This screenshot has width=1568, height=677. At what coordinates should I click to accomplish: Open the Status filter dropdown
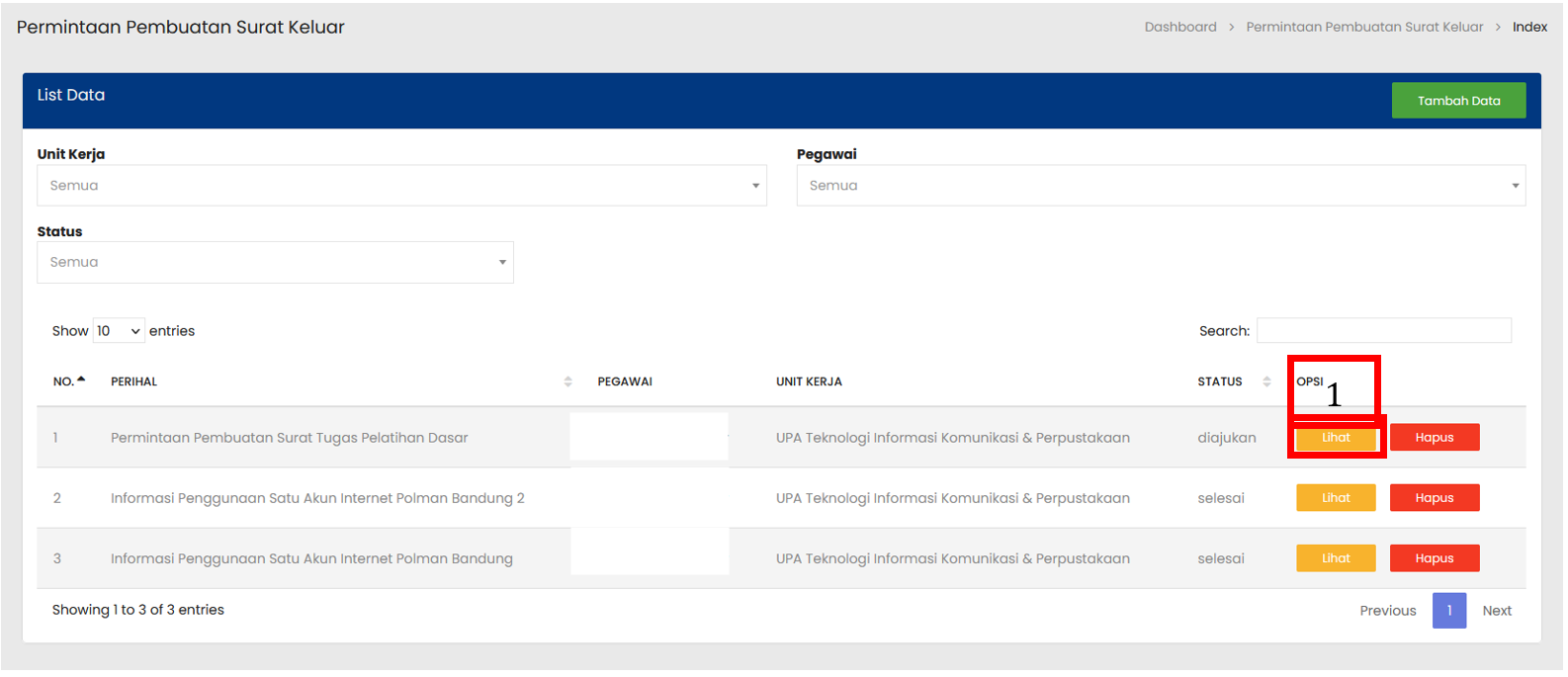(x=275, y=263)
